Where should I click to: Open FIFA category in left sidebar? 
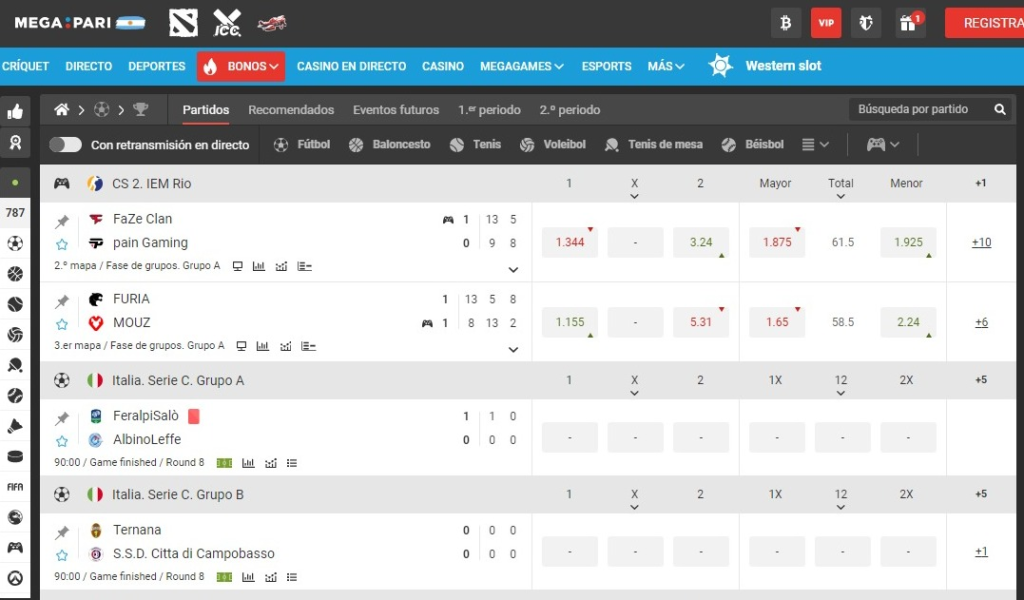tap(15, 487)
